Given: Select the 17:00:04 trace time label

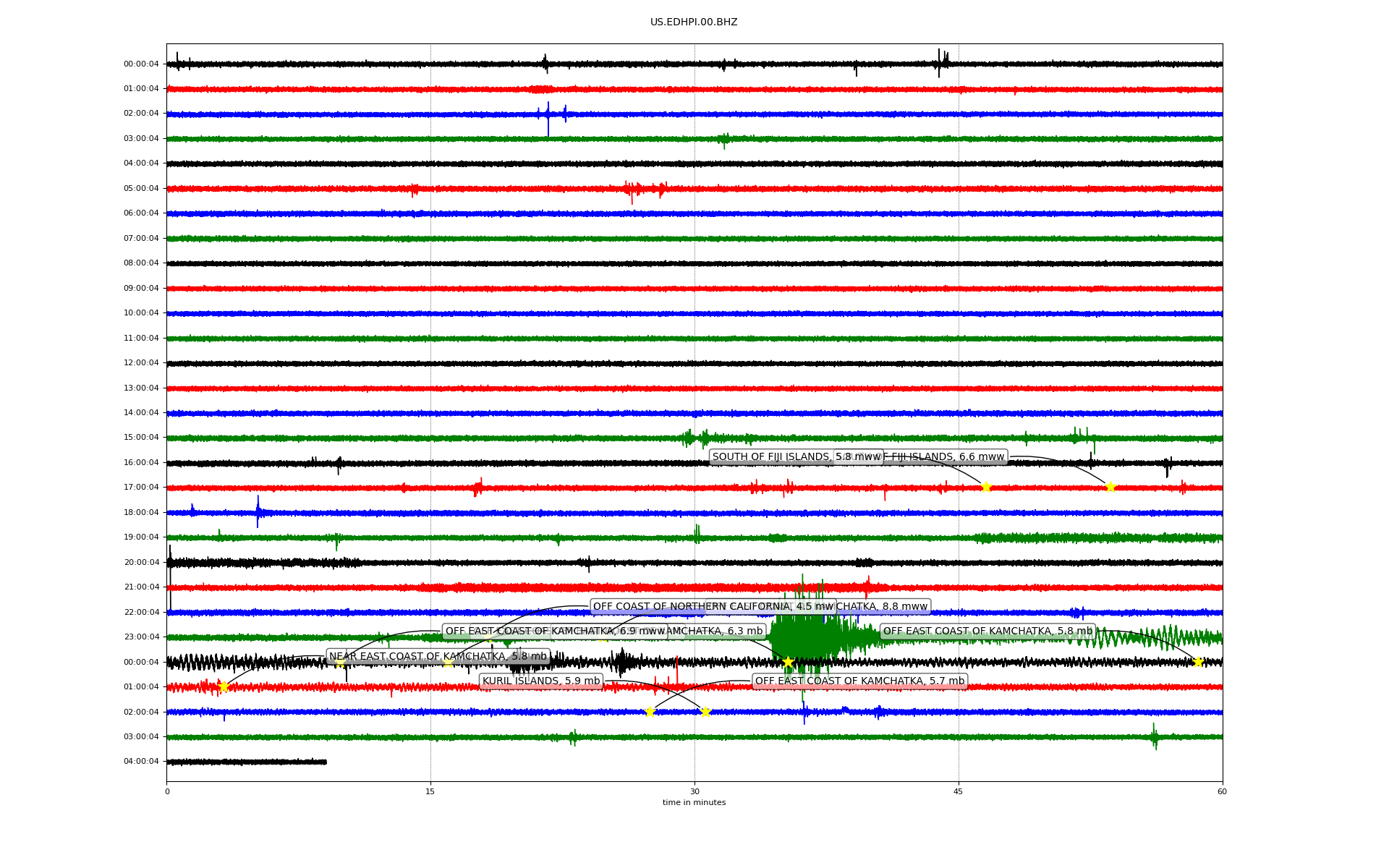Looking at the screenshot, I should point(141,488).
